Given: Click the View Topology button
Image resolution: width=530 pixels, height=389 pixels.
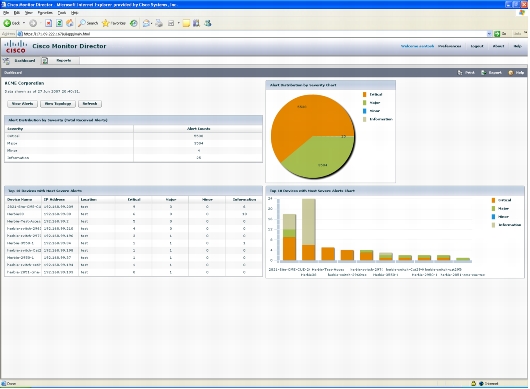Looking at the screenshot, I should tap(58, 104).
